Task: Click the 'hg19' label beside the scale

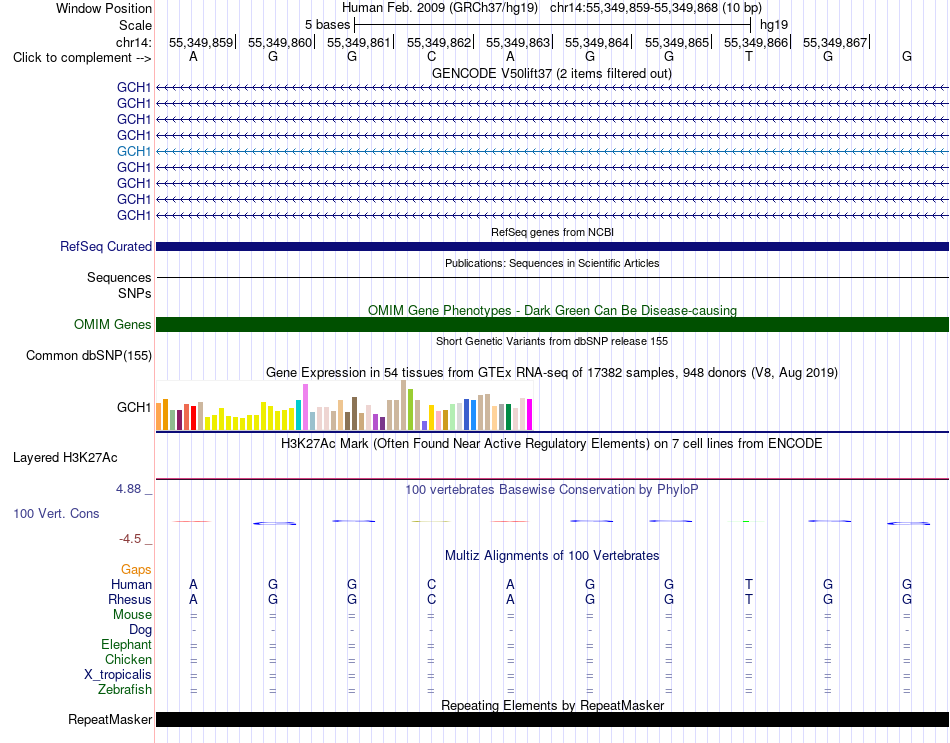Action: (774, 25)
